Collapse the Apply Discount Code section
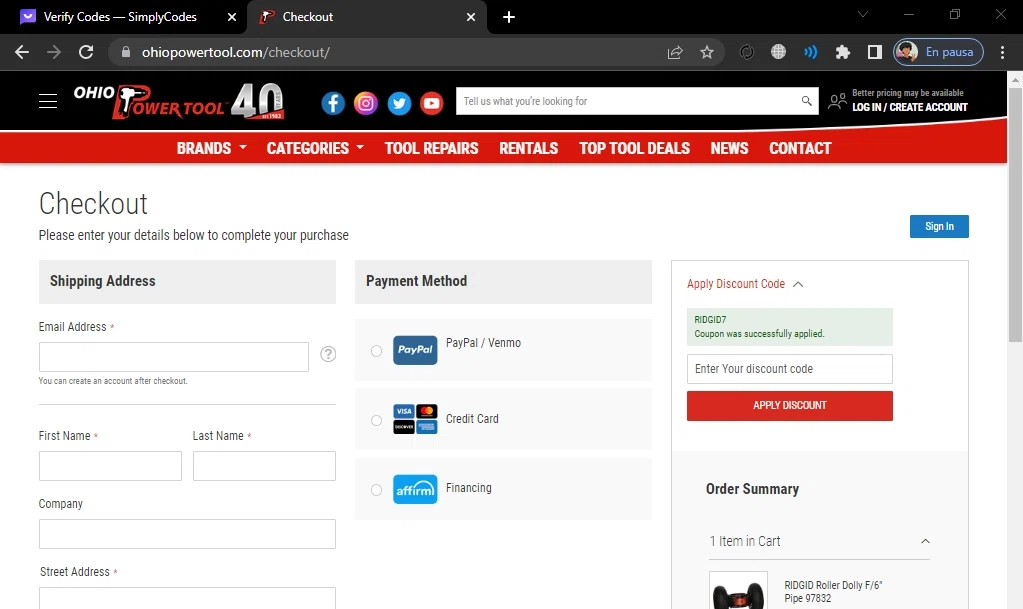Screen dimensions: 1023x609 tap(744, 284)
